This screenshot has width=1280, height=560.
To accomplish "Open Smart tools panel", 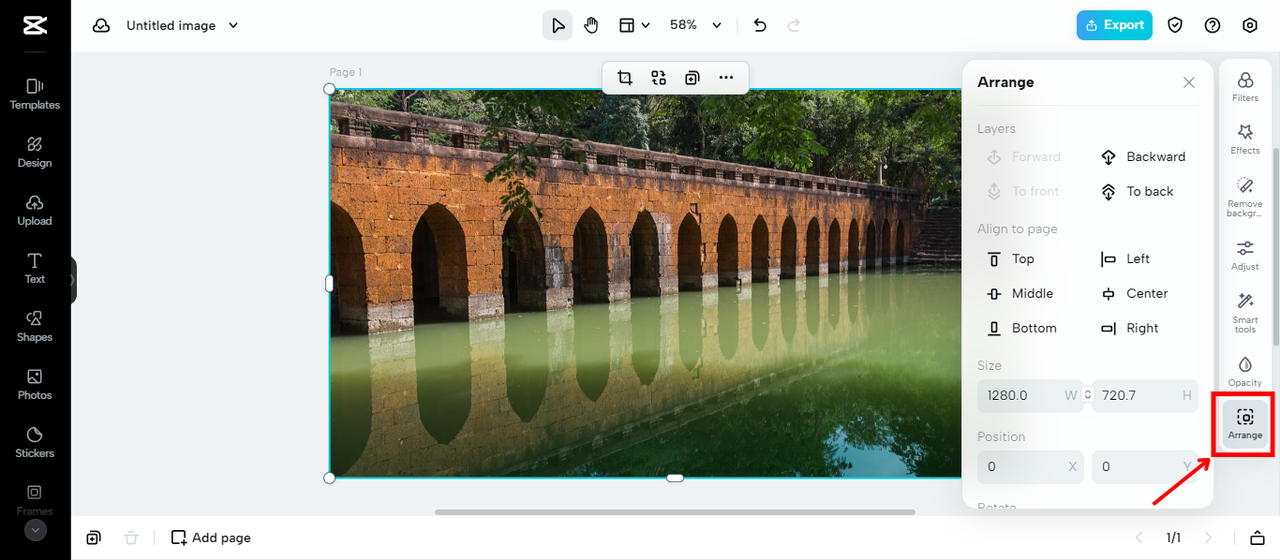I will pyautogui.click(x=1245, y=313).
